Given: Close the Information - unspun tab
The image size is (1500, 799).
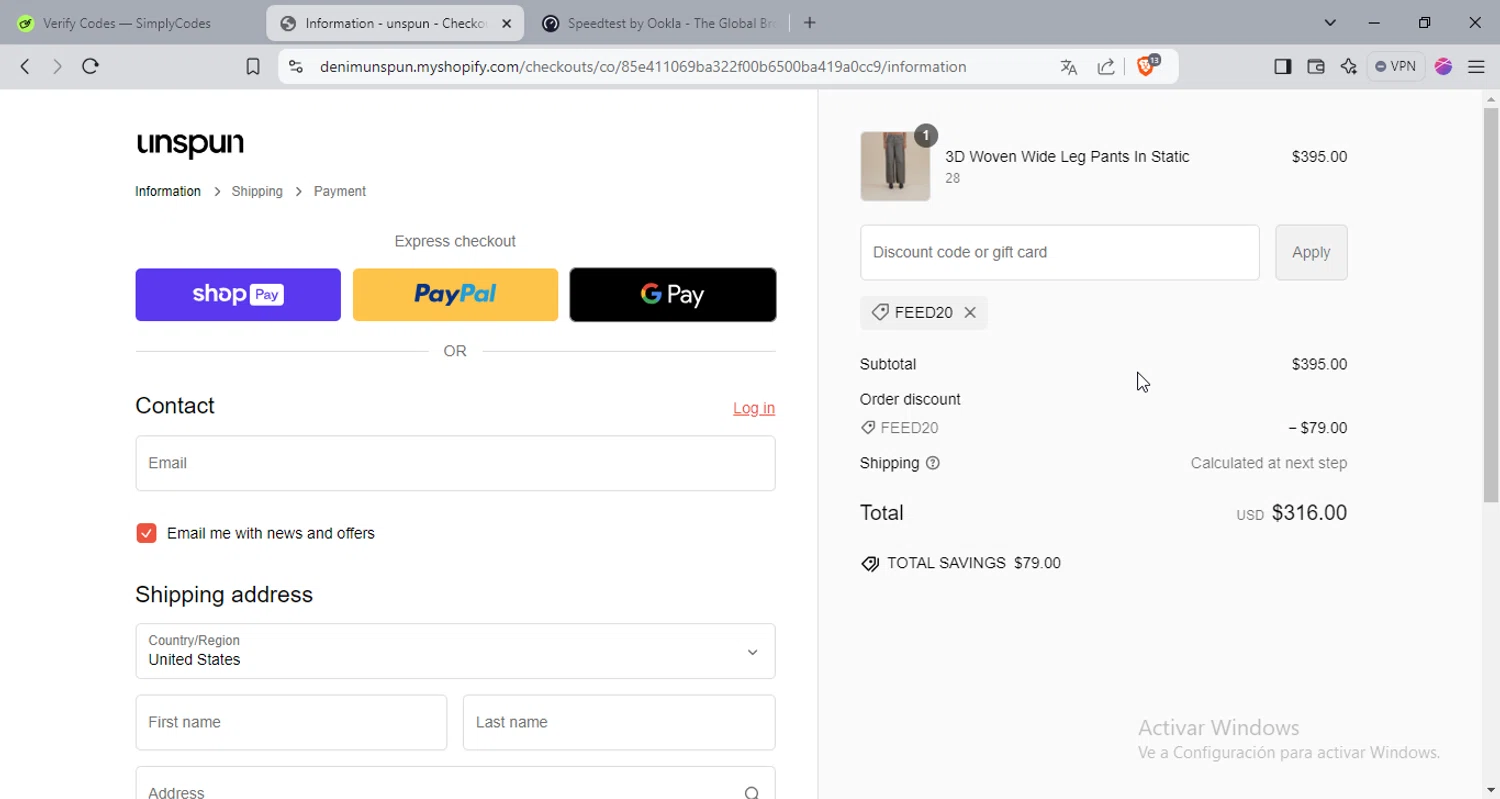Looking at the screenshot, I should (x=506, y=23).
